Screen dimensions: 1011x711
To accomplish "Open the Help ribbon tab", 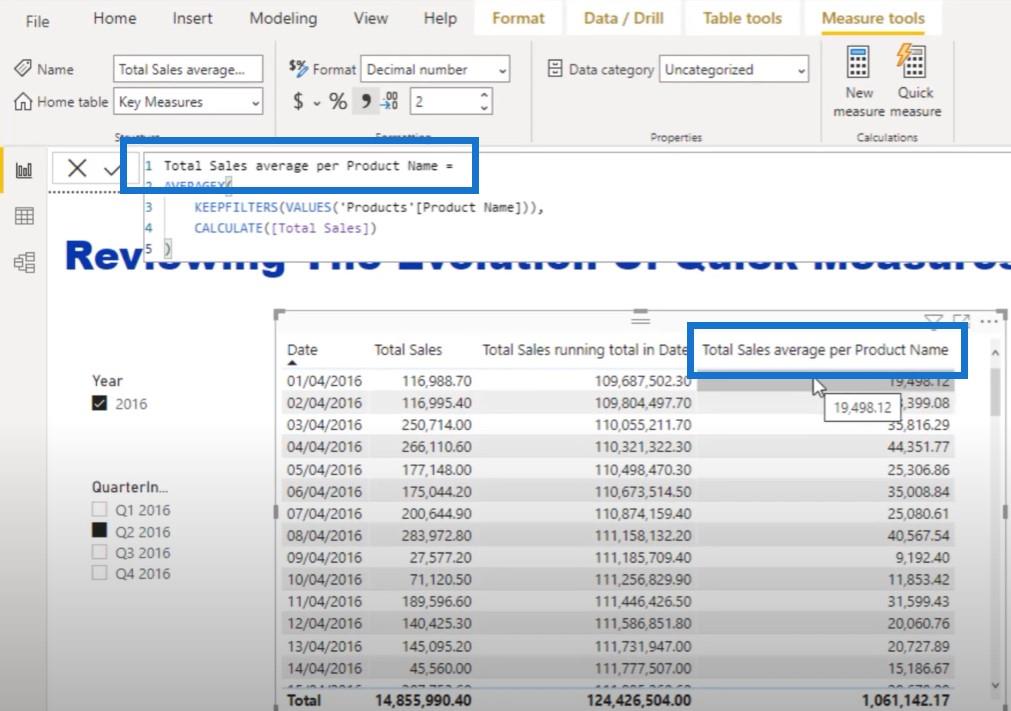I will click(440, 18).
